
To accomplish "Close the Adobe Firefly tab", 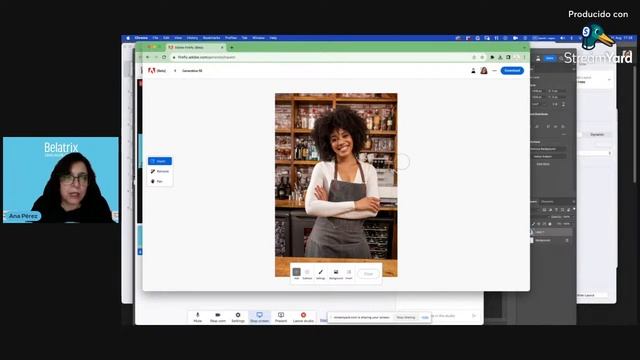I will (222, 47).
